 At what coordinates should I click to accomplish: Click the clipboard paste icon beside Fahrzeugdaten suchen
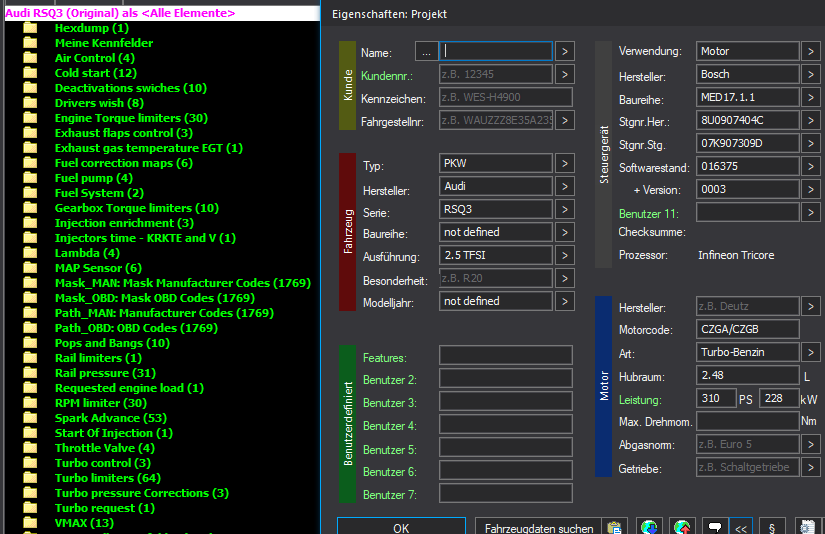click(x=614, y=527)
